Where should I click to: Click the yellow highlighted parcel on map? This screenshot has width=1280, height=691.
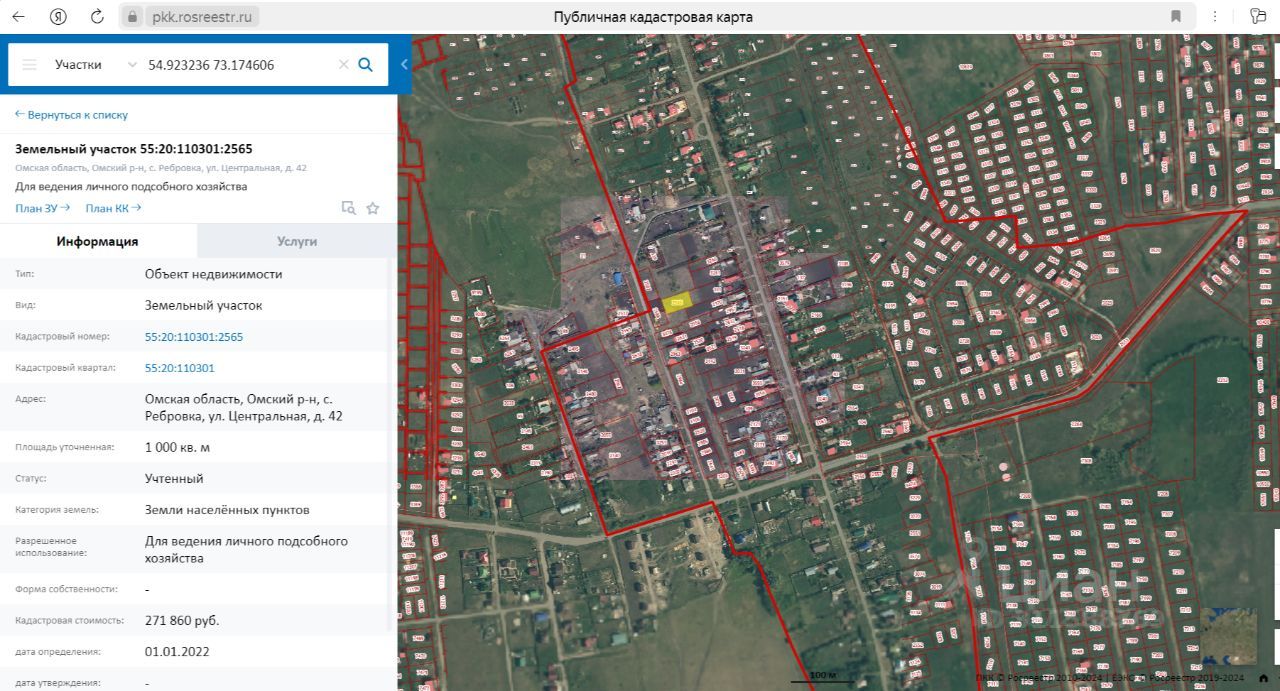pos(677,303)
